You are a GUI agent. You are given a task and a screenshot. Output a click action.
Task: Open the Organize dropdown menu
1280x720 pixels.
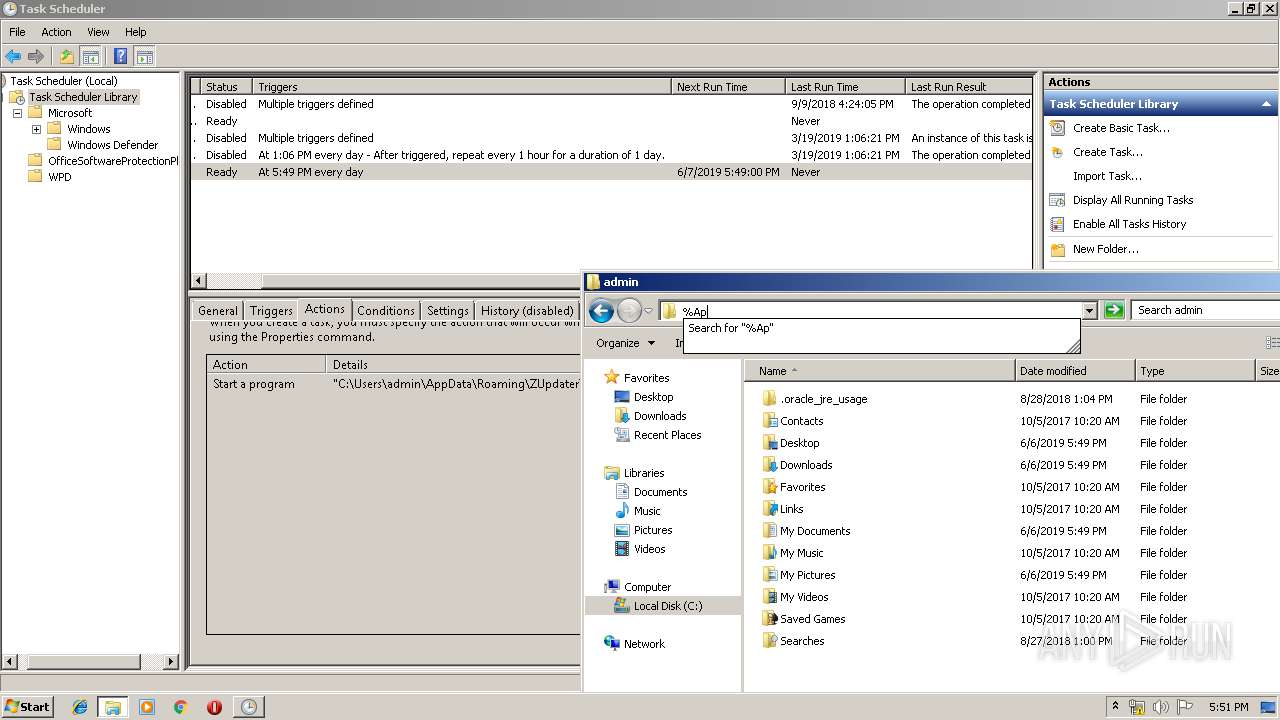click(x=625, y=343)
